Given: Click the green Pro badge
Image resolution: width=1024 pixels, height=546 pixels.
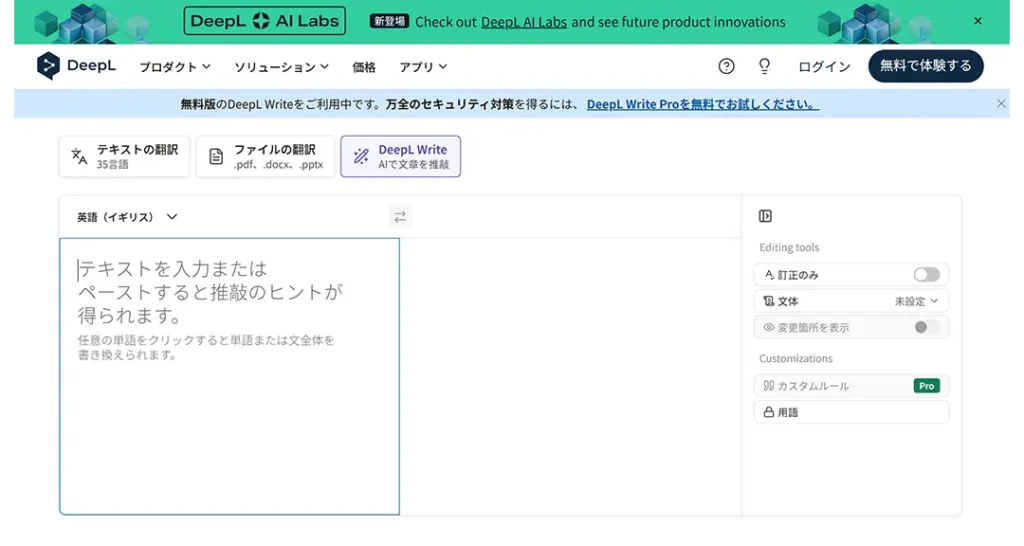Looking at the screenshot, I should pos(926,386).
